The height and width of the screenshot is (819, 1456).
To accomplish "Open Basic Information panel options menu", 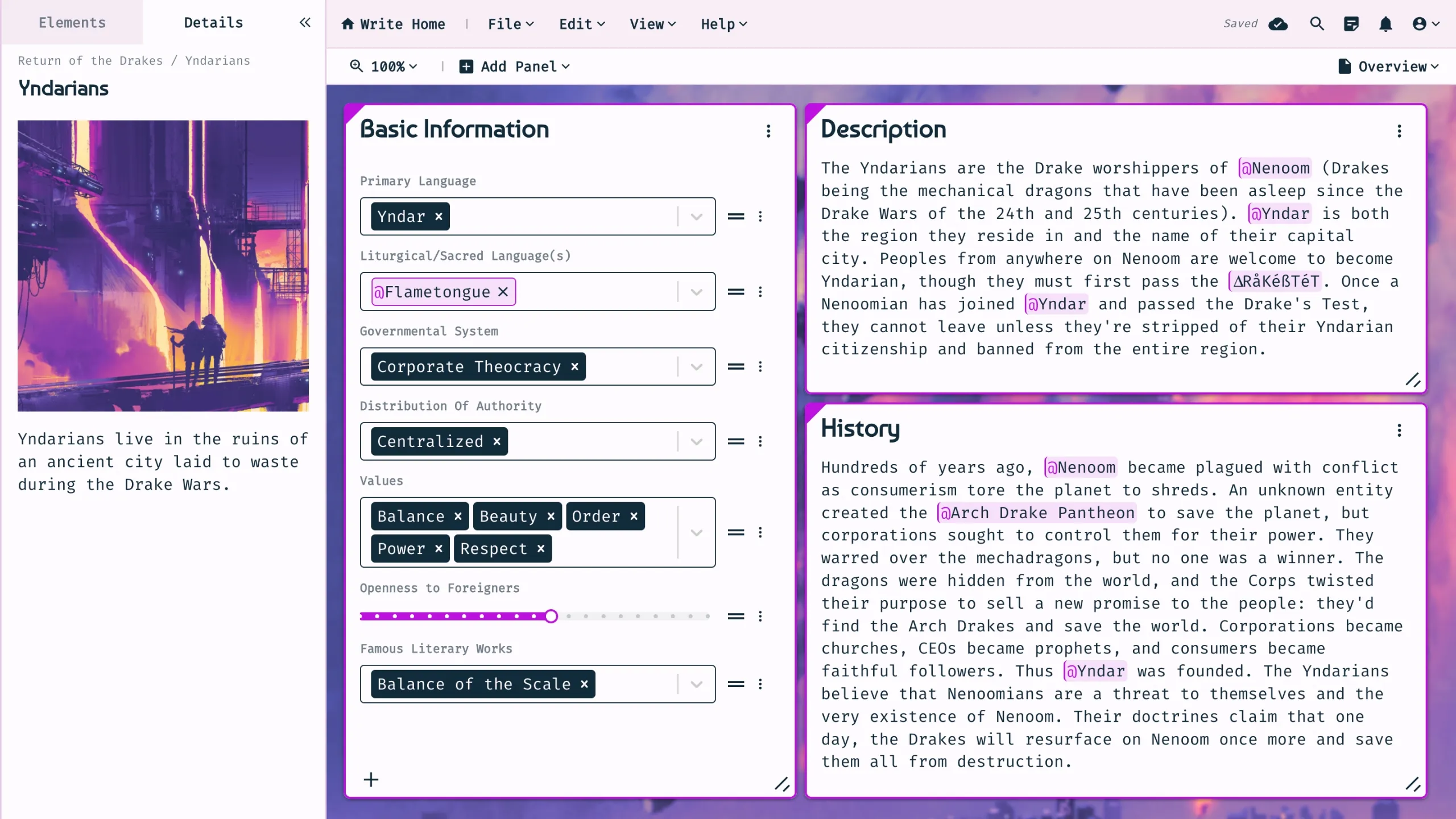I will click(768, 131).
